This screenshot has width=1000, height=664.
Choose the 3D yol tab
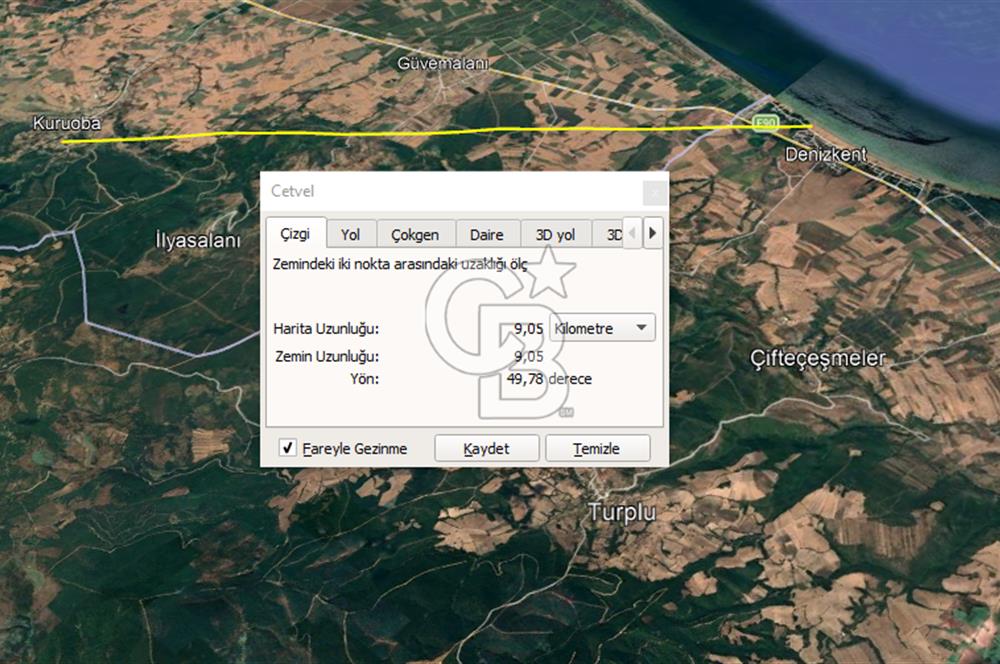[555, 235]
